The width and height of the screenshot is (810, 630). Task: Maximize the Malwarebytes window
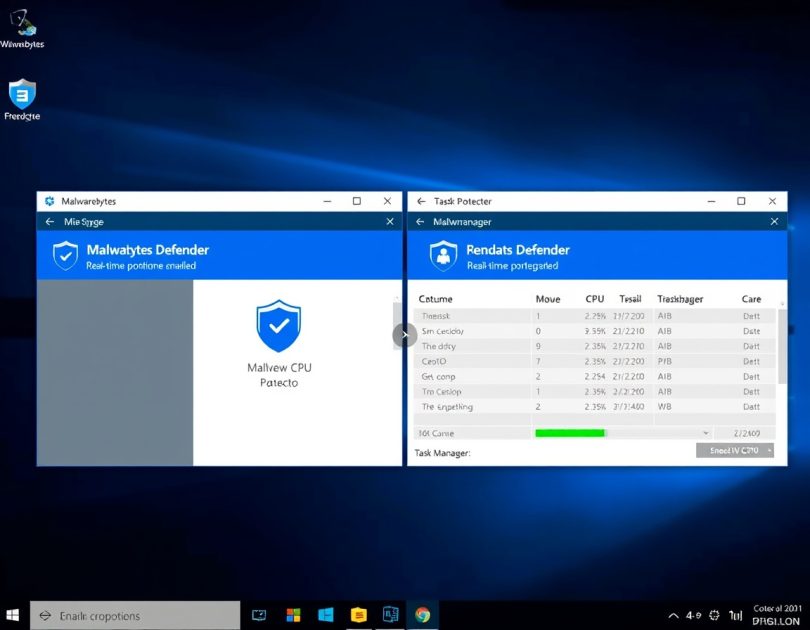click(357, 201)
